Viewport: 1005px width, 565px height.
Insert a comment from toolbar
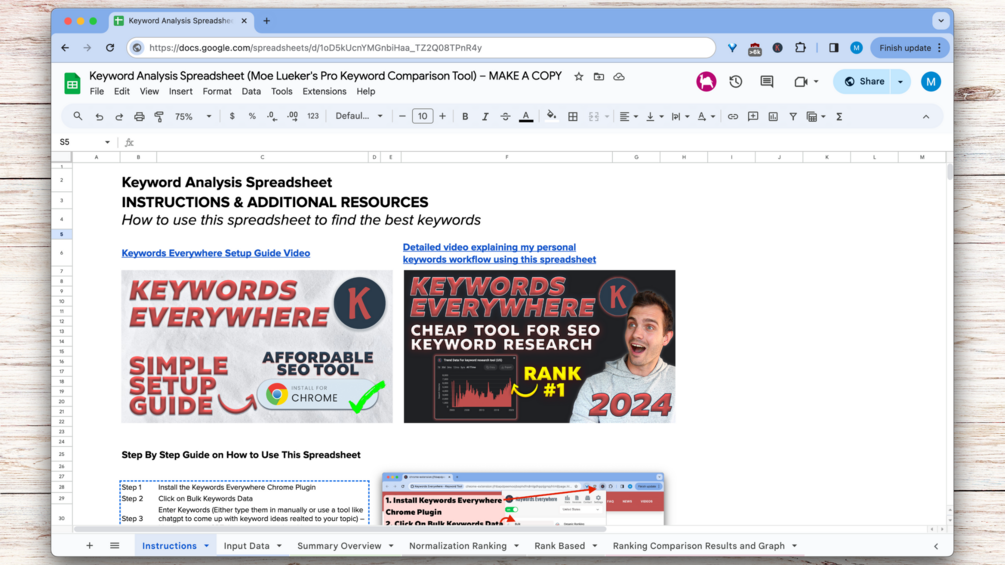[x=753, y=117]
